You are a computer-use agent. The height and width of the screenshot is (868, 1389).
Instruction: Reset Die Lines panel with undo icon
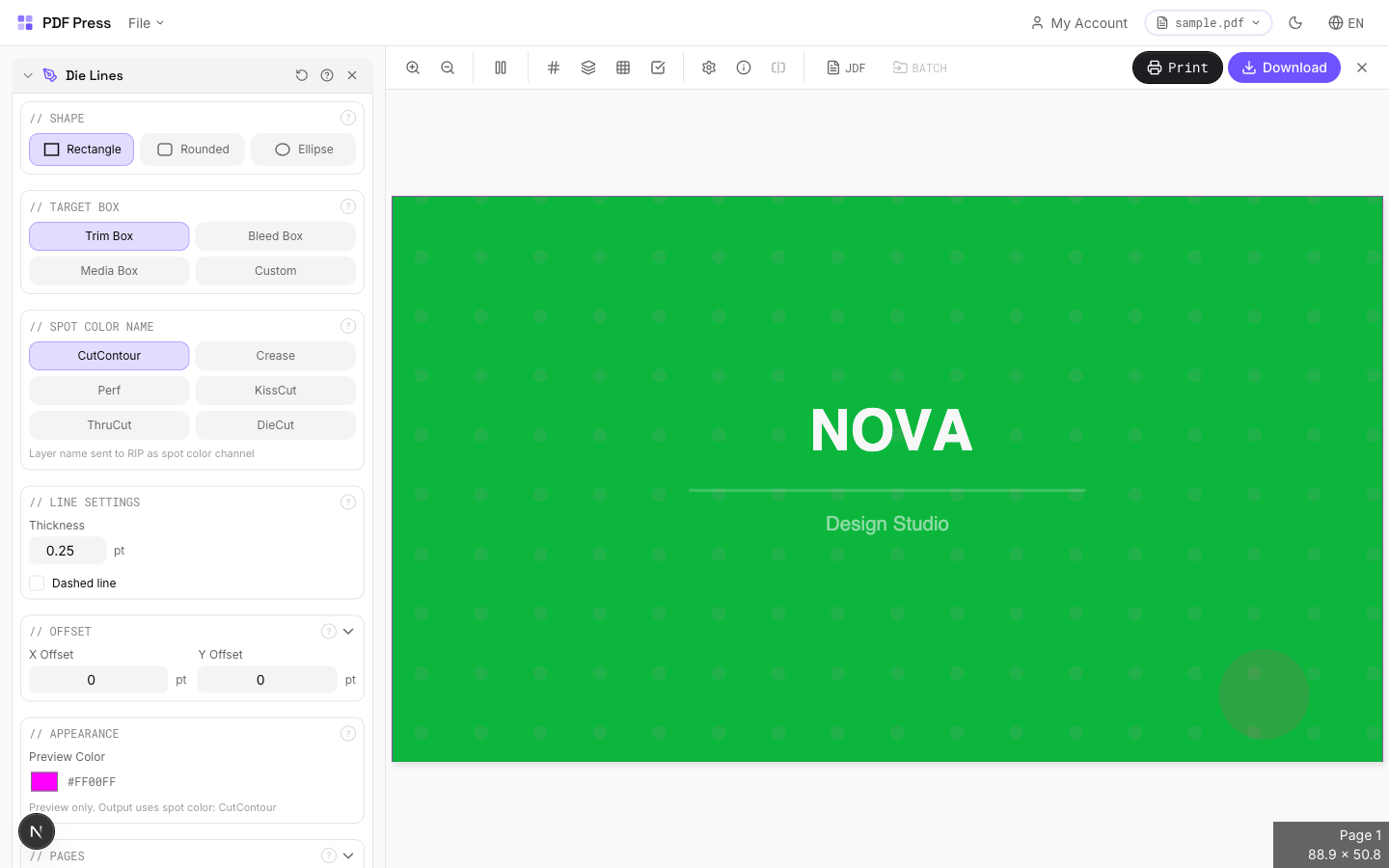pos(302,75)
